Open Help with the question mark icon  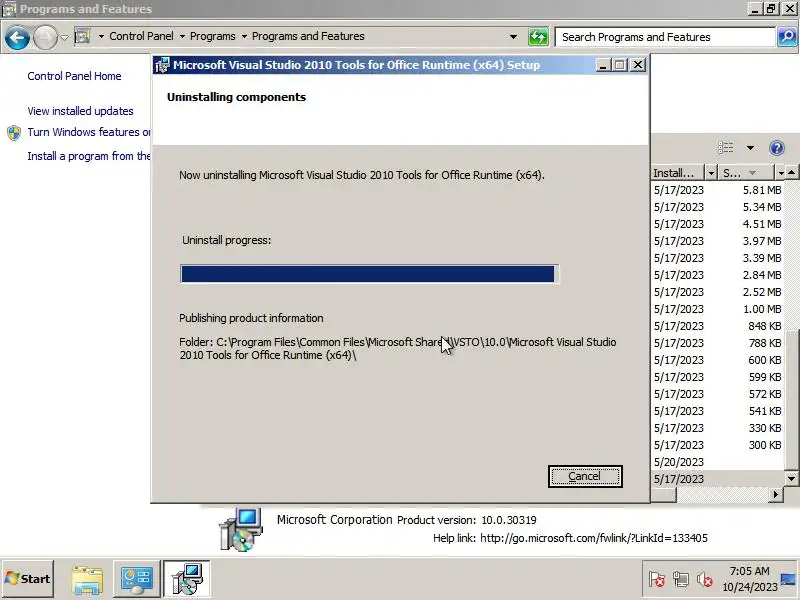[x=776, y=148]
